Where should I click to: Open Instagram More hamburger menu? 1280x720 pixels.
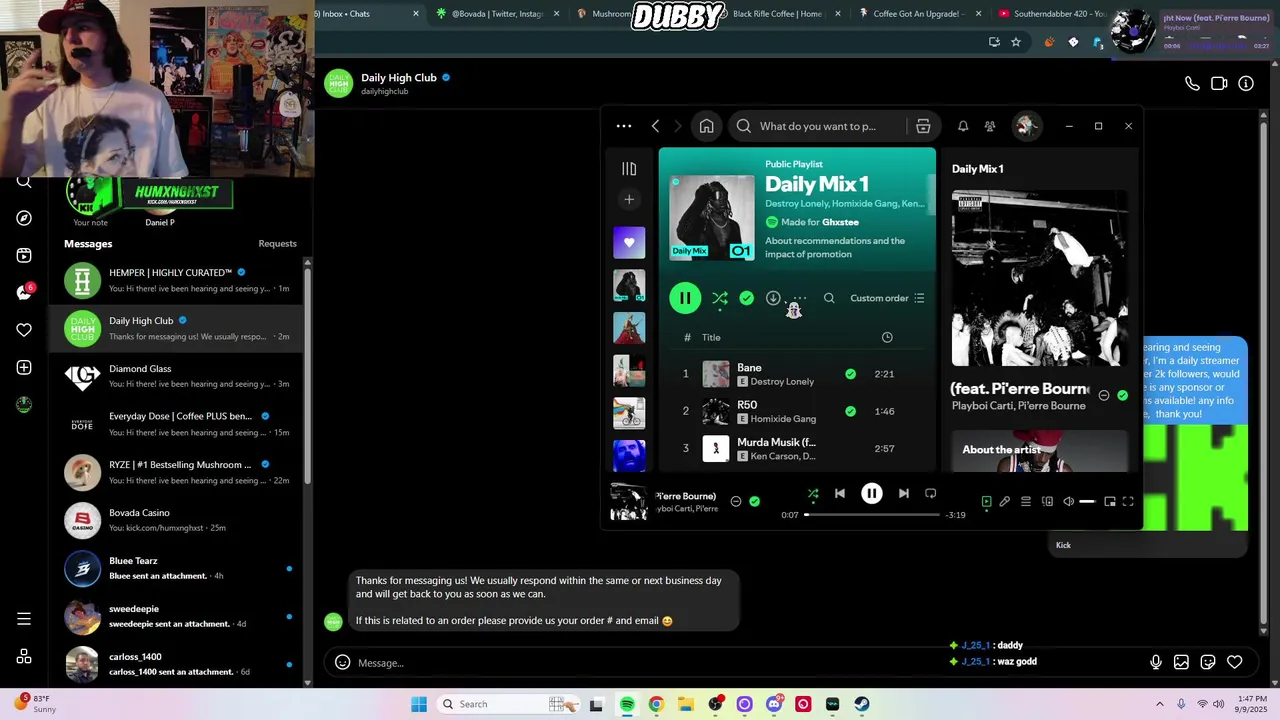(24, 619)
